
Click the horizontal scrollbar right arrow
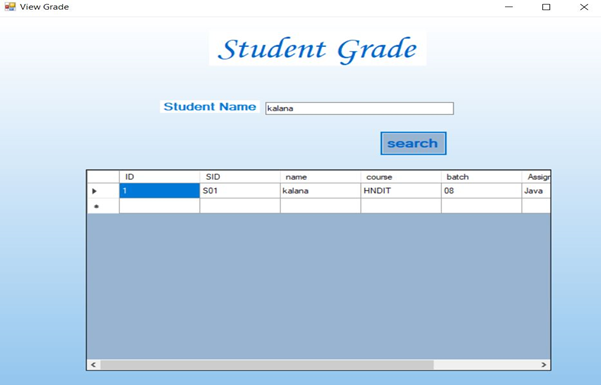click(x=544, y=365)
